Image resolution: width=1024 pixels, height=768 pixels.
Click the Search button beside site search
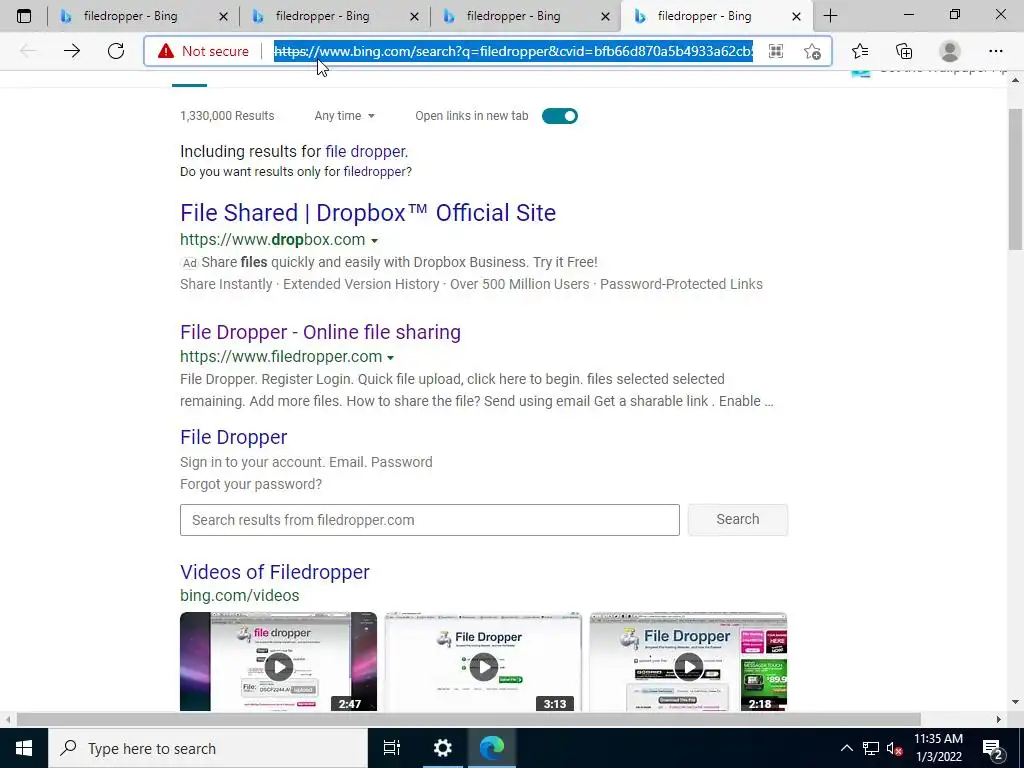point(737,519)
